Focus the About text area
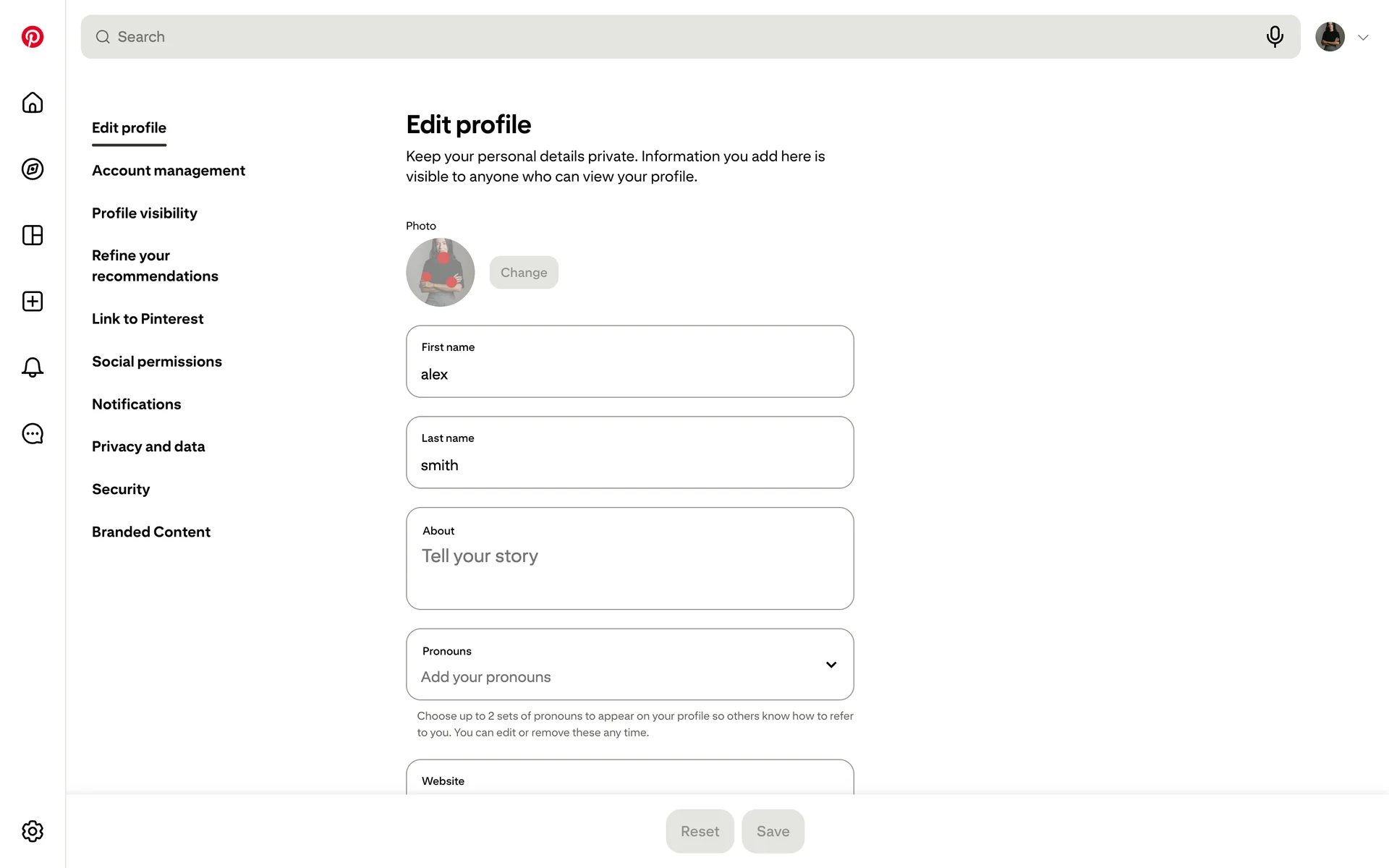This screenshot has height=868, width=1389. click(629, 568)
